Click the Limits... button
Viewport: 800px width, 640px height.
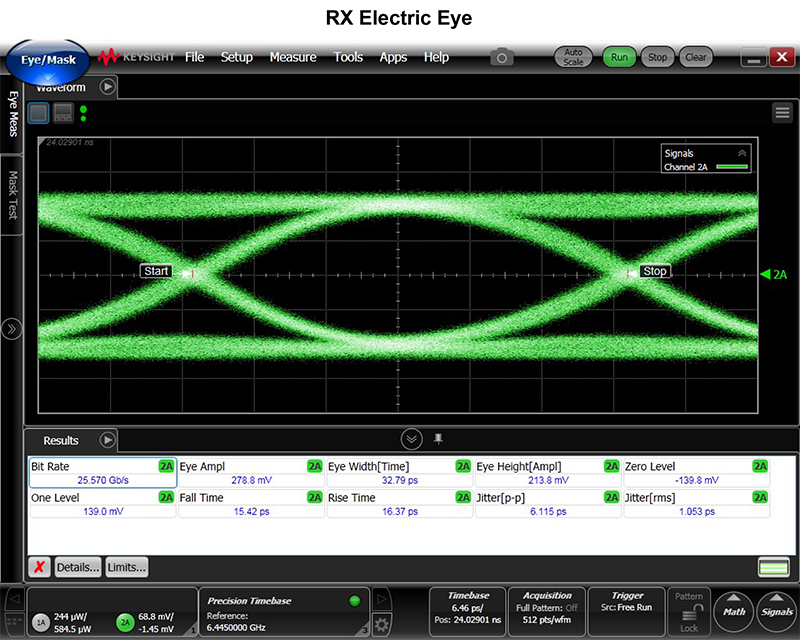click(126, 567)
